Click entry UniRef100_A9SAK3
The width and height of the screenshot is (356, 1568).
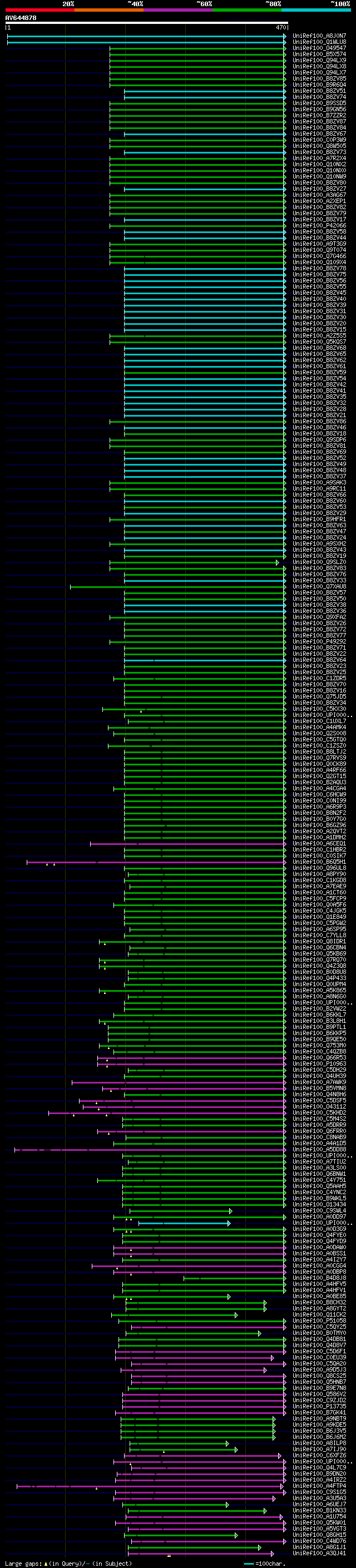319,483
